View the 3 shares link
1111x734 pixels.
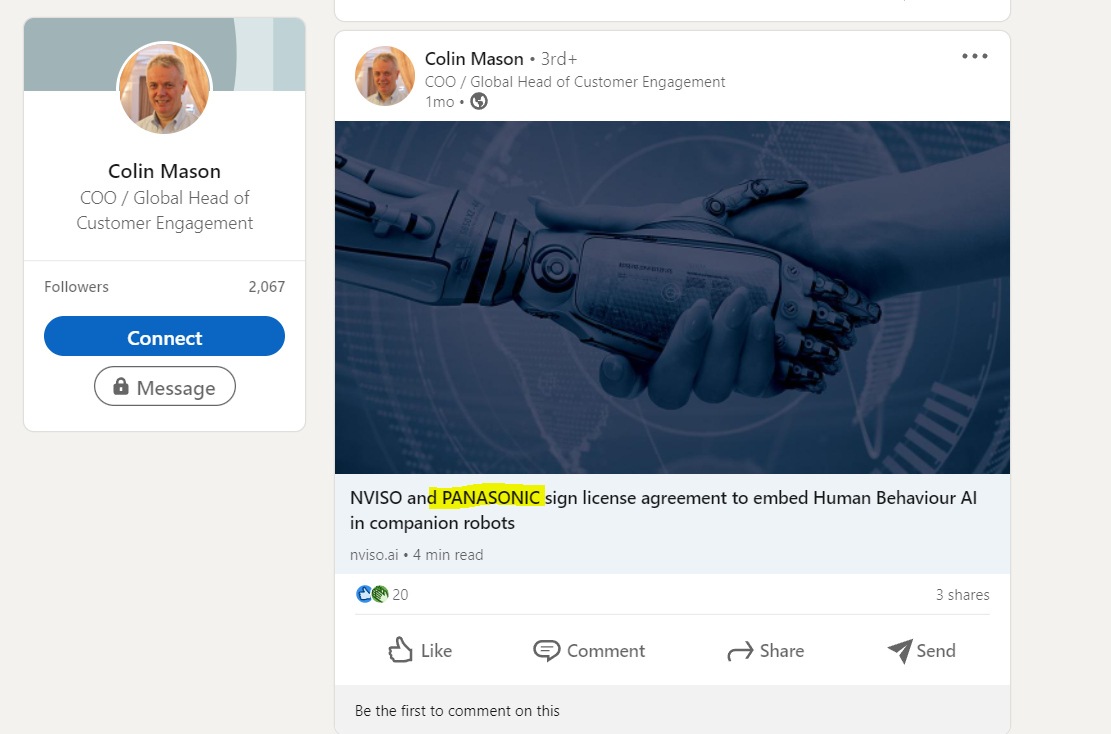pyautogui.click(x=962, y=595)
